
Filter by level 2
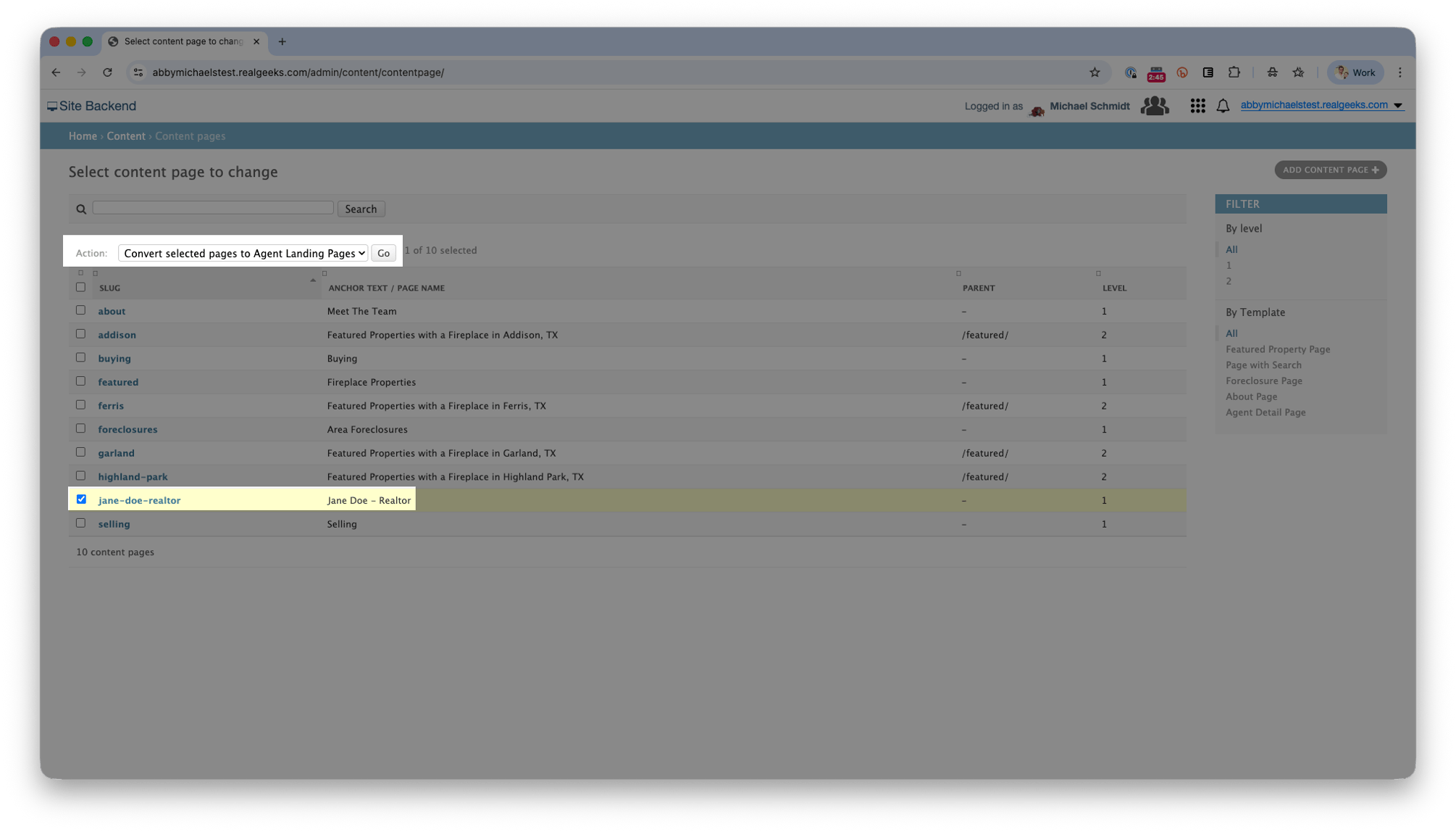[1229, 281]
